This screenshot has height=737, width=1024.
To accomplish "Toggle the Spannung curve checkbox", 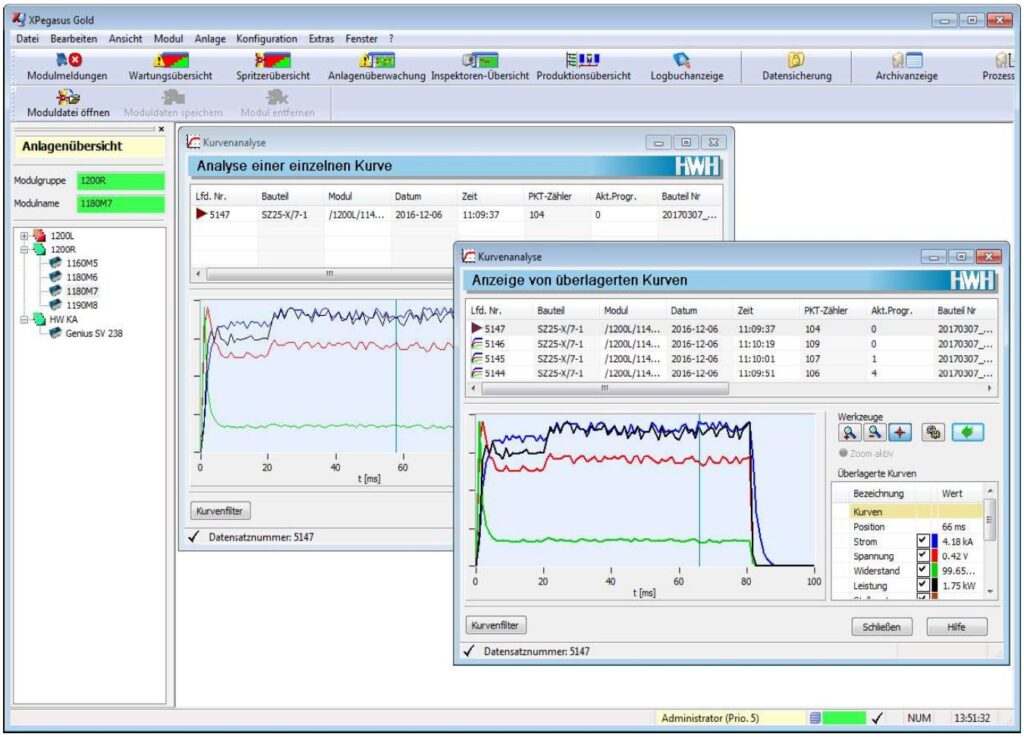I will pyautogui.click(x=923, y=556).
